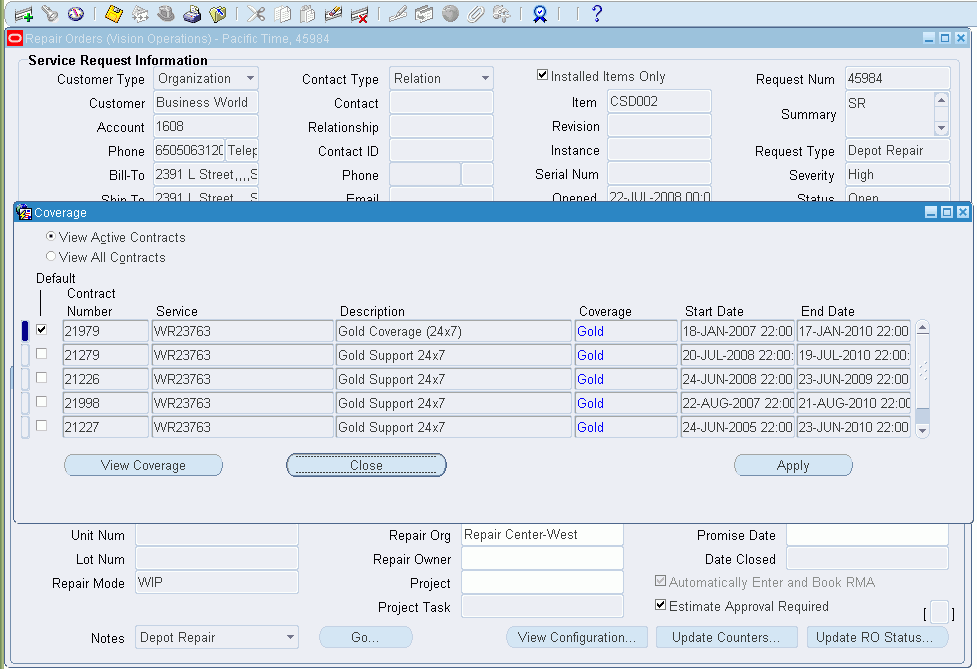Click the Repair Org field
The height and width of the screenshot is (669, 977).
[542, 534]
